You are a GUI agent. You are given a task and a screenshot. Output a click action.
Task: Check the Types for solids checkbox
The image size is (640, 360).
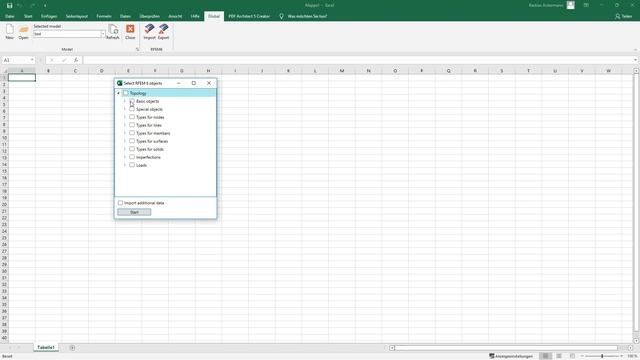tap(132, 149)
